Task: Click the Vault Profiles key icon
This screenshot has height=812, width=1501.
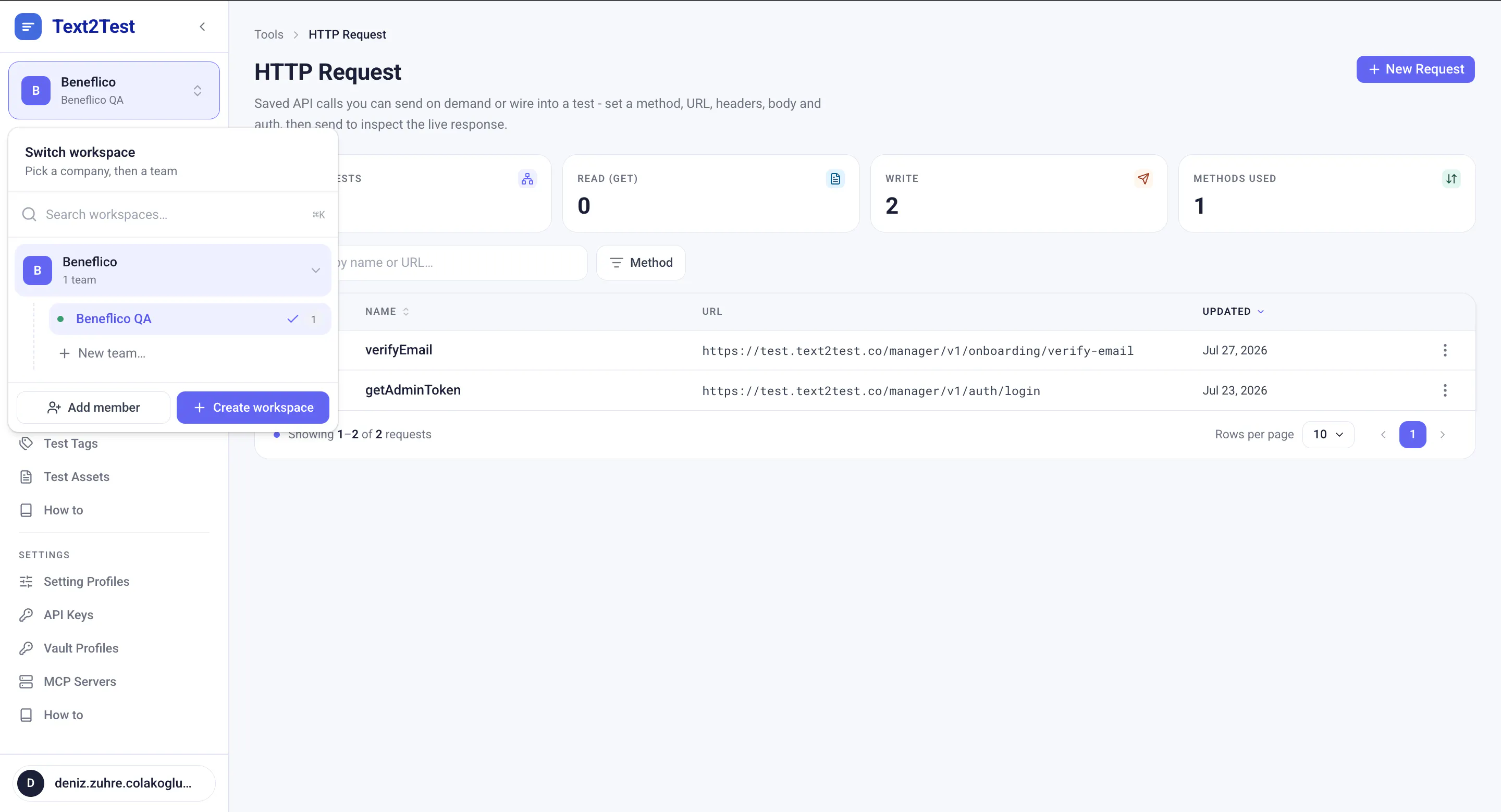Action: click(x=26, y=648)
